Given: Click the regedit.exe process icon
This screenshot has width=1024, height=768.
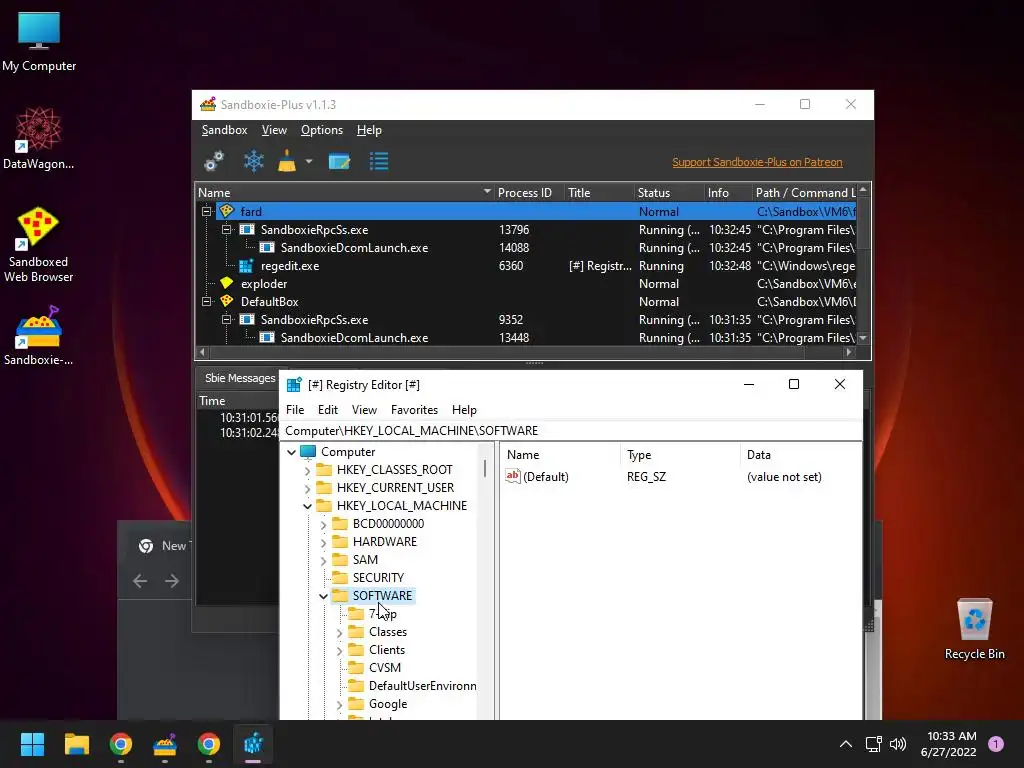Looking at the screenshot, I should [x=246, y=266].
